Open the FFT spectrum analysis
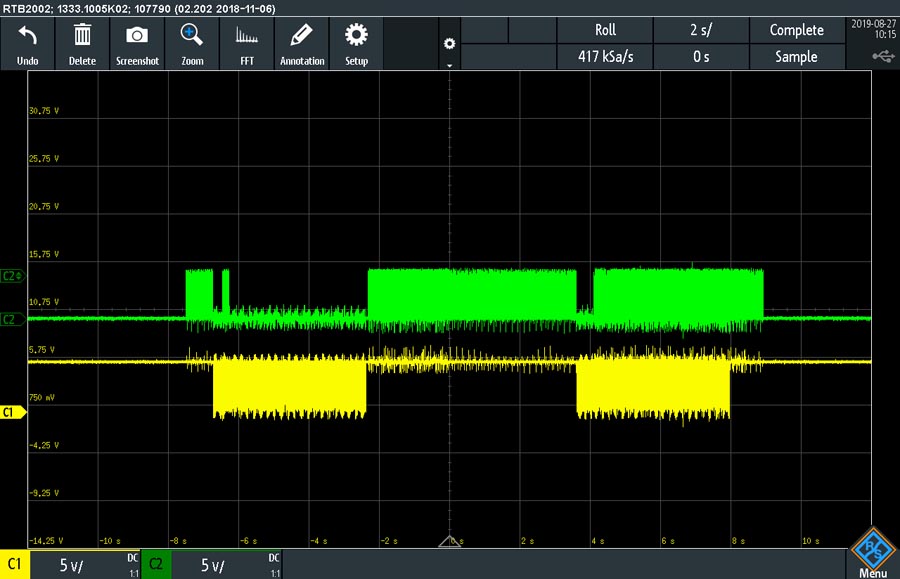The image size is (900, 579). (x=247, y=36)
